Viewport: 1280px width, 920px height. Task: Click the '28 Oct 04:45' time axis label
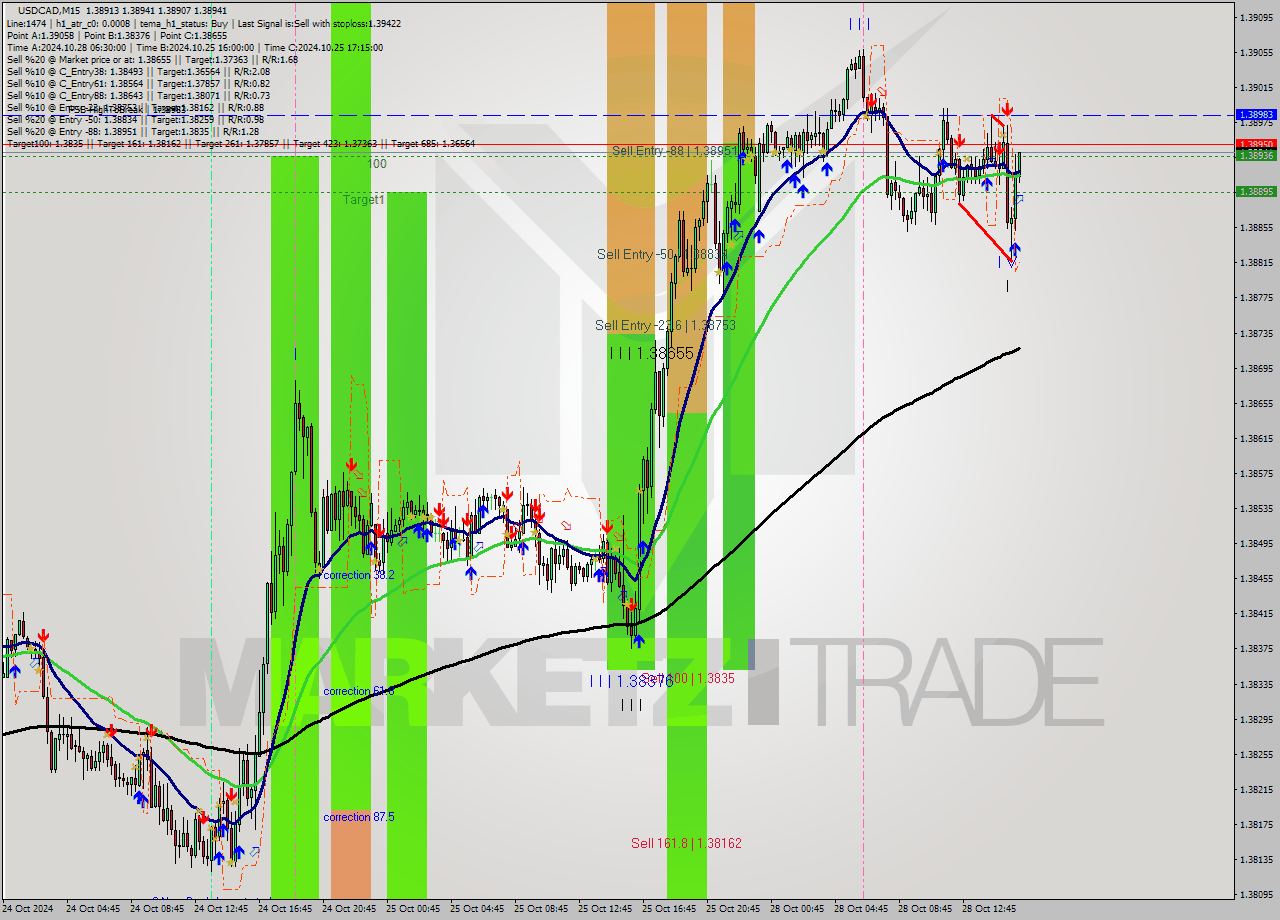click(861, 909)
